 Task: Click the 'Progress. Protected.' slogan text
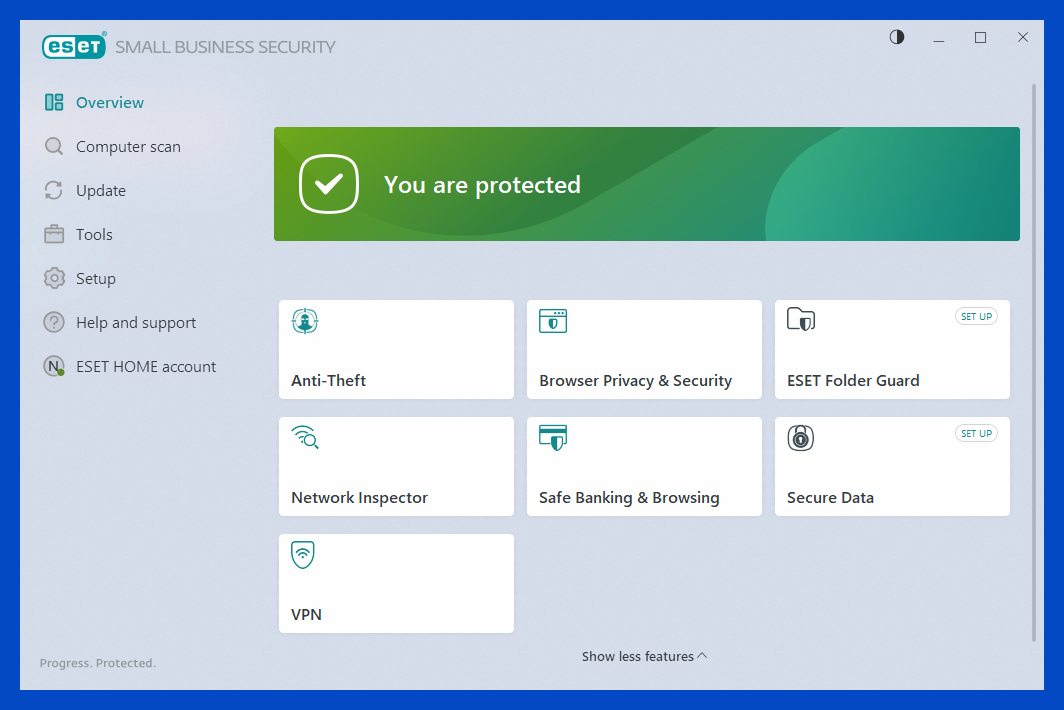pos(98,663)
